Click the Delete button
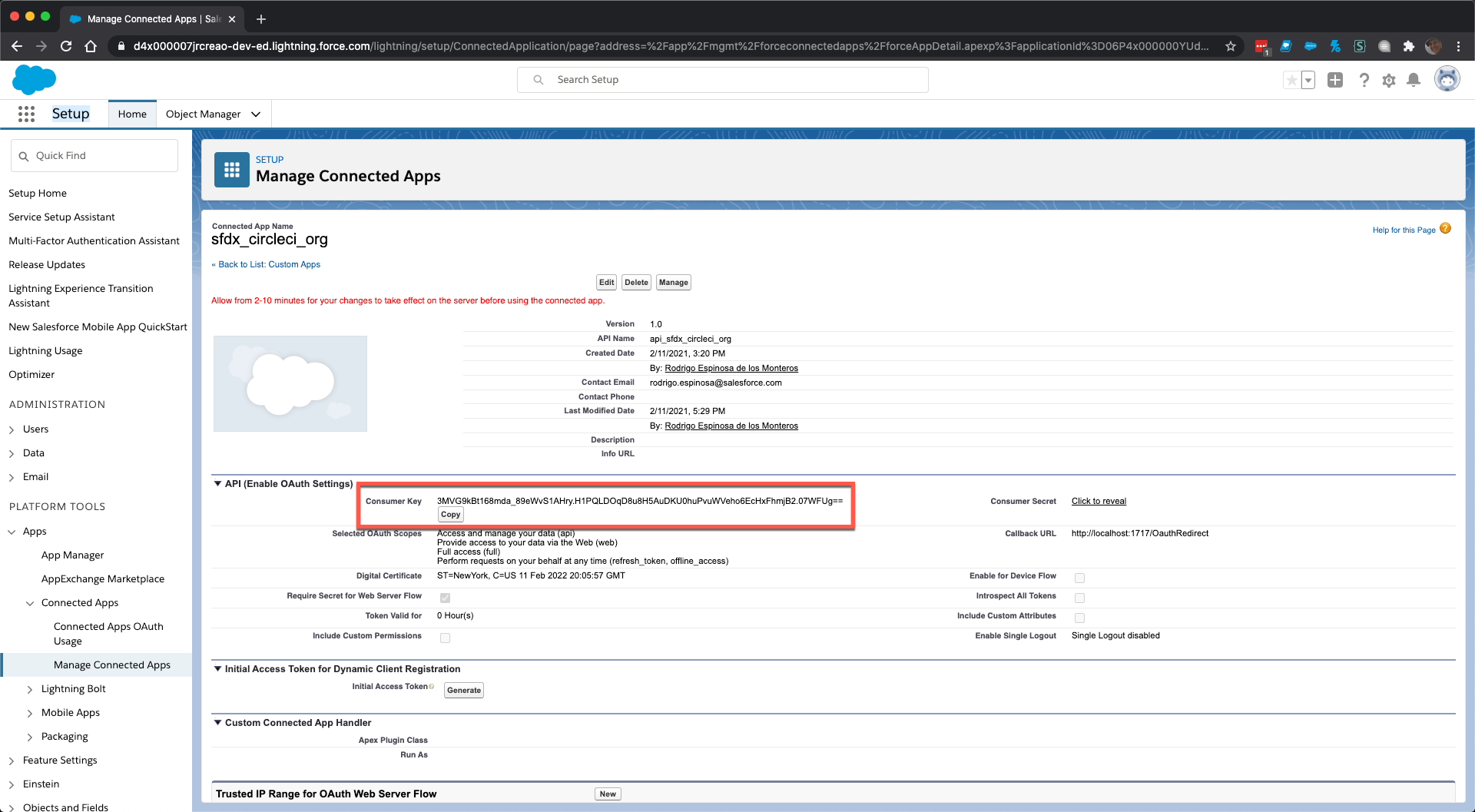 tap(636, 283)
